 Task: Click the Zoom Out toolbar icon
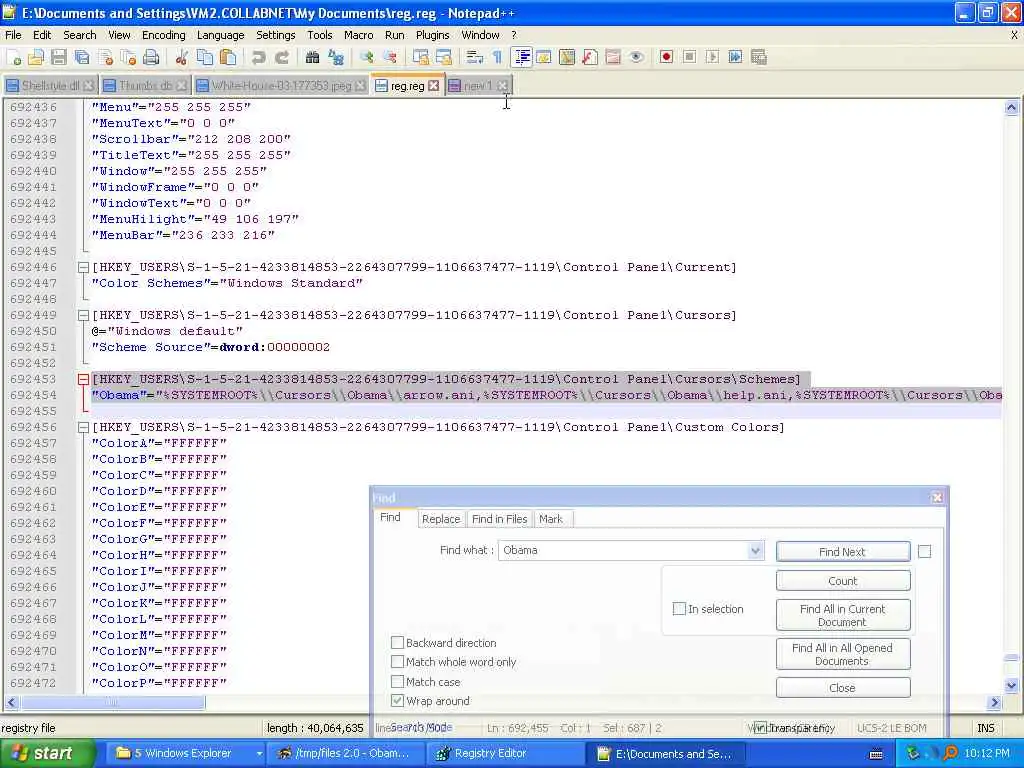[x=390, y=57]
